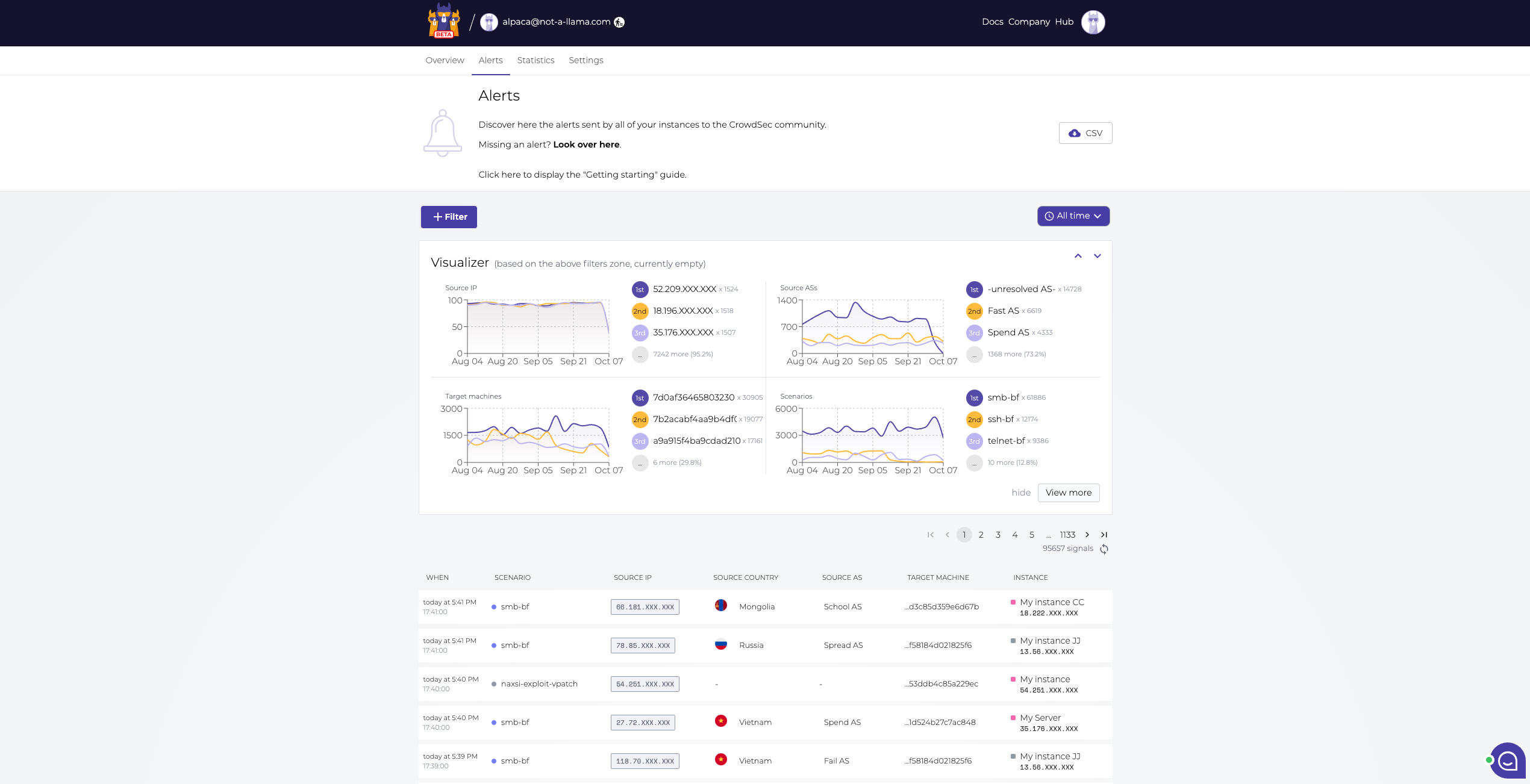Screen dimensions: 1530x784
Task: Switch to the Overview tab
Action: 445,60
